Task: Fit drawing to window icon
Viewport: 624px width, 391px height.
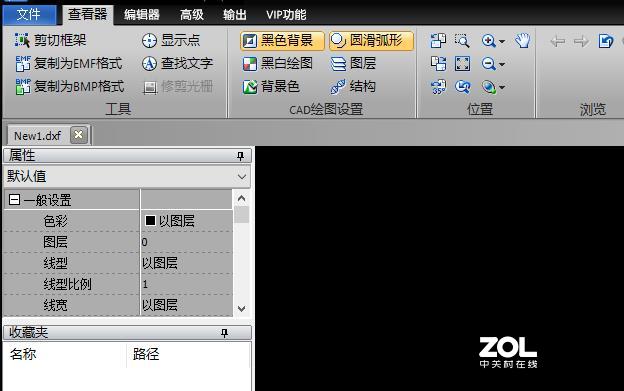Action: pos(462,64)
